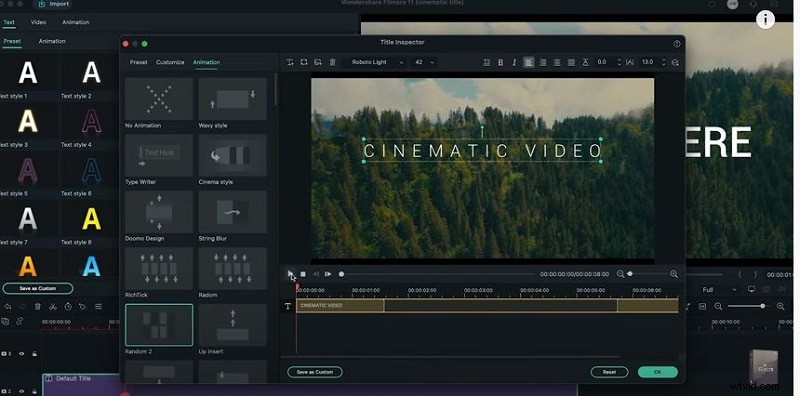The width and height of the screenshot is (800, 396).
Task: Click Save as Custom in Title Inspector
Action: click(315, 372)
